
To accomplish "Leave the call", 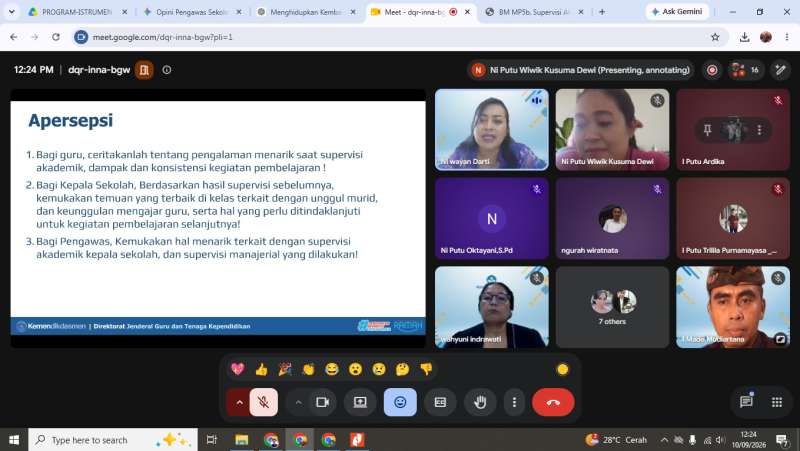I will tap(553, 402).
